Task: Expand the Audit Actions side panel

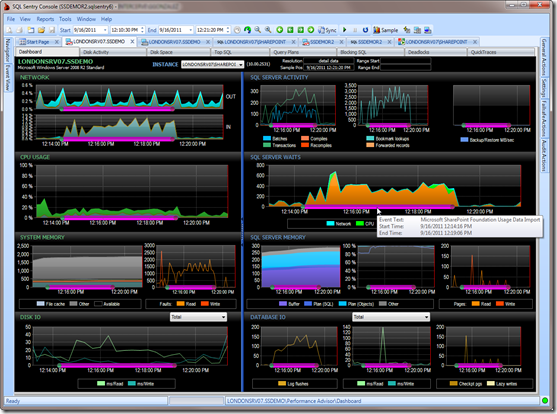Action: tap(544, 156)
